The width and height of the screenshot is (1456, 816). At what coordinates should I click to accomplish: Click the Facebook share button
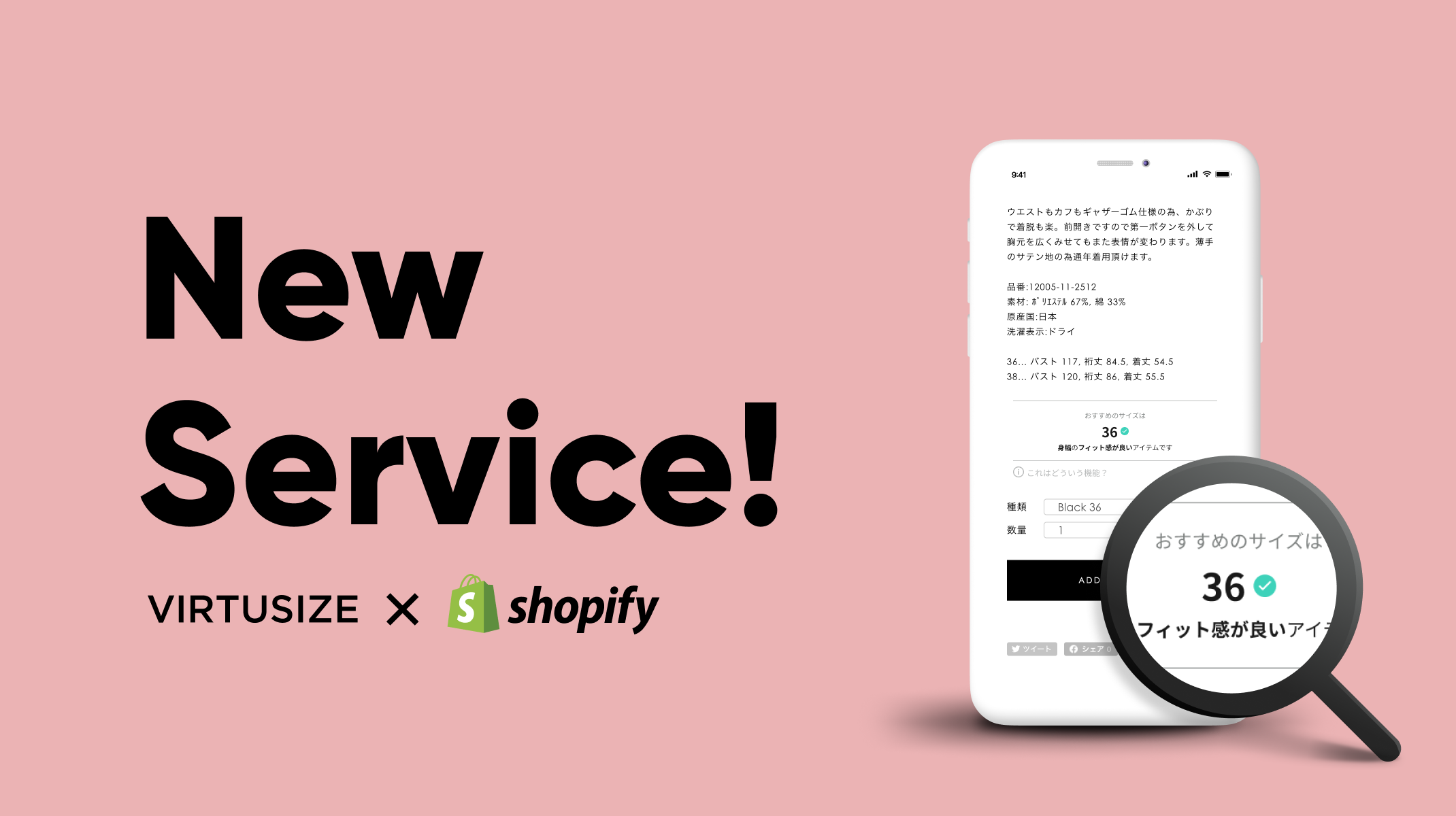click(1092, 649)
